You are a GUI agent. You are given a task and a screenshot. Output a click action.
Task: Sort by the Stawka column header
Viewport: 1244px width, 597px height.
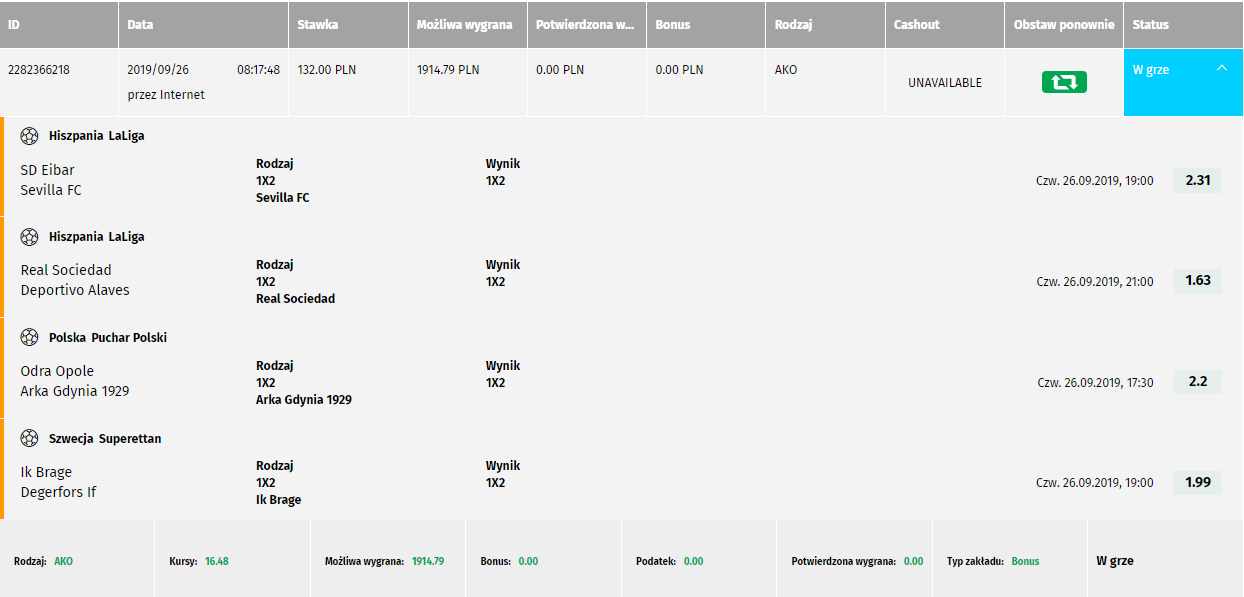(x=348, y=24)
